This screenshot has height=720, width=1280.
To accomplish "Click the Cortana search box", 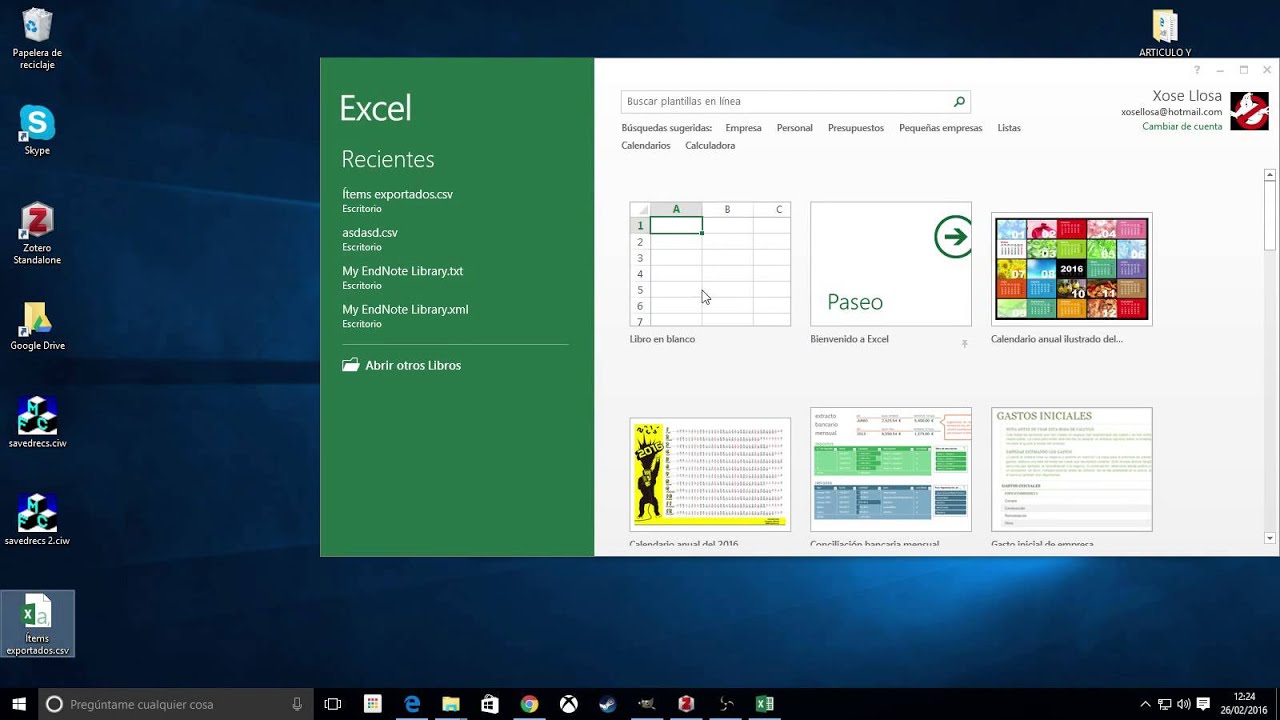I will 176,704.
